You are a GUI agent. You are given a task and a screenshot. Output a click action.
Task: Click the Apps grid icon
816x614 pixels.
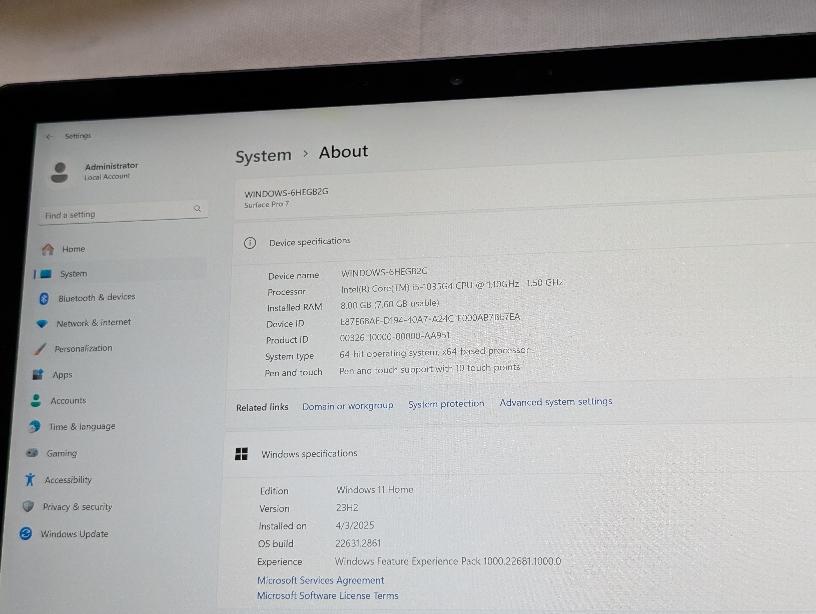tap(37, 375)
